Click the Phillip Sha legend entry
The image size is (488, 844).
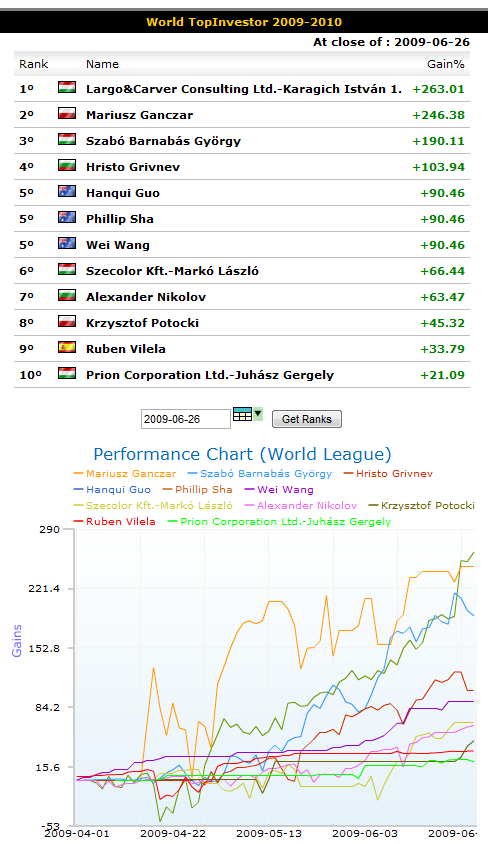(197, 489)
